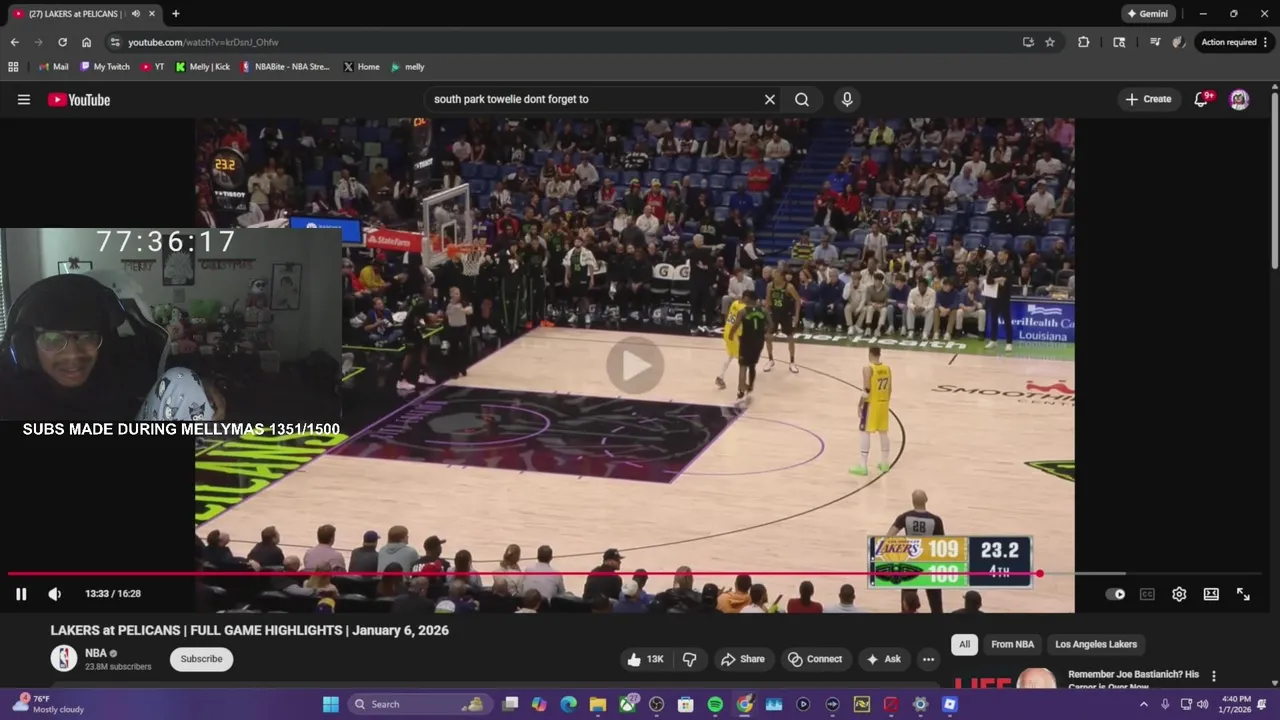Open File Explorer from the taskbar
Image resolution: width=1280 pixels, height=720 pixels.
pos(597,704)
